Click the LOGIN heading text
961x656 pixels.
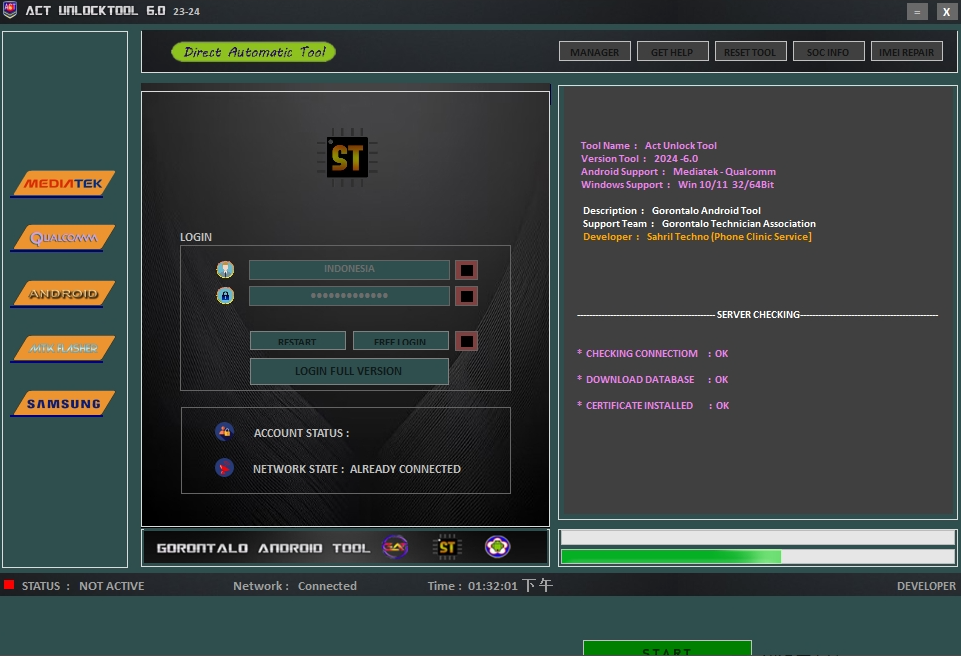click(x=196, y=237)
